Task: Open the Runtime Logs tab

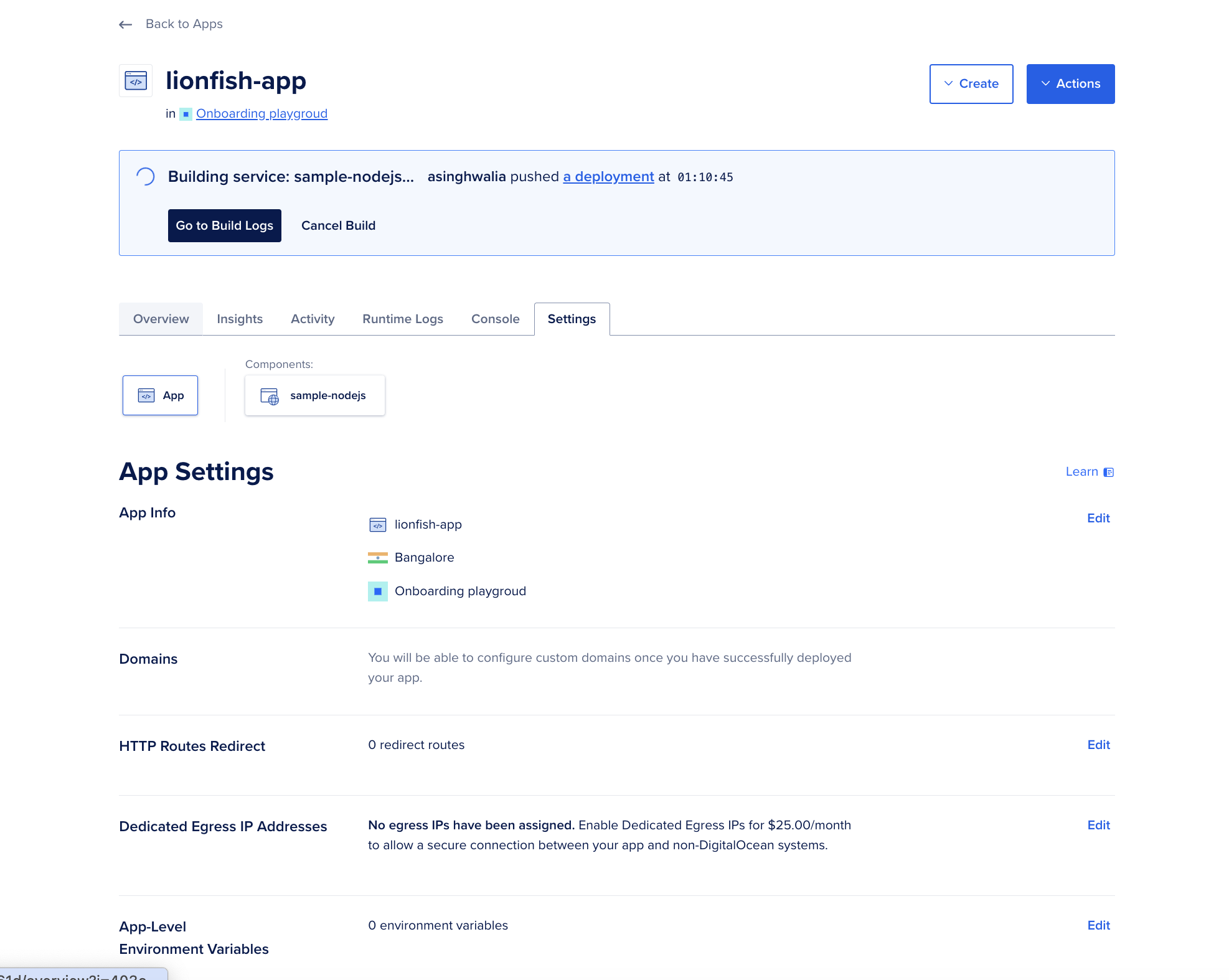Action: coord(403,319)
